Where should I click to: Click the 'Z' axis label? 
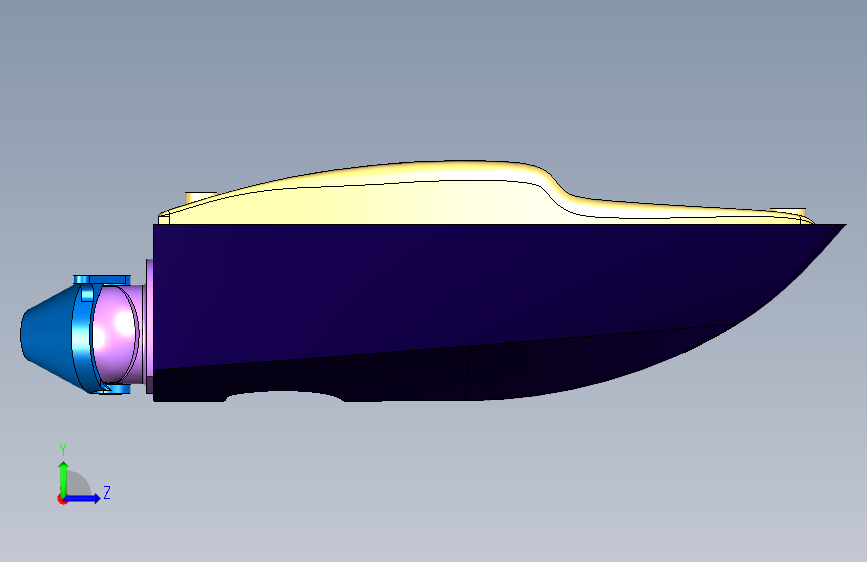[107, 492]
